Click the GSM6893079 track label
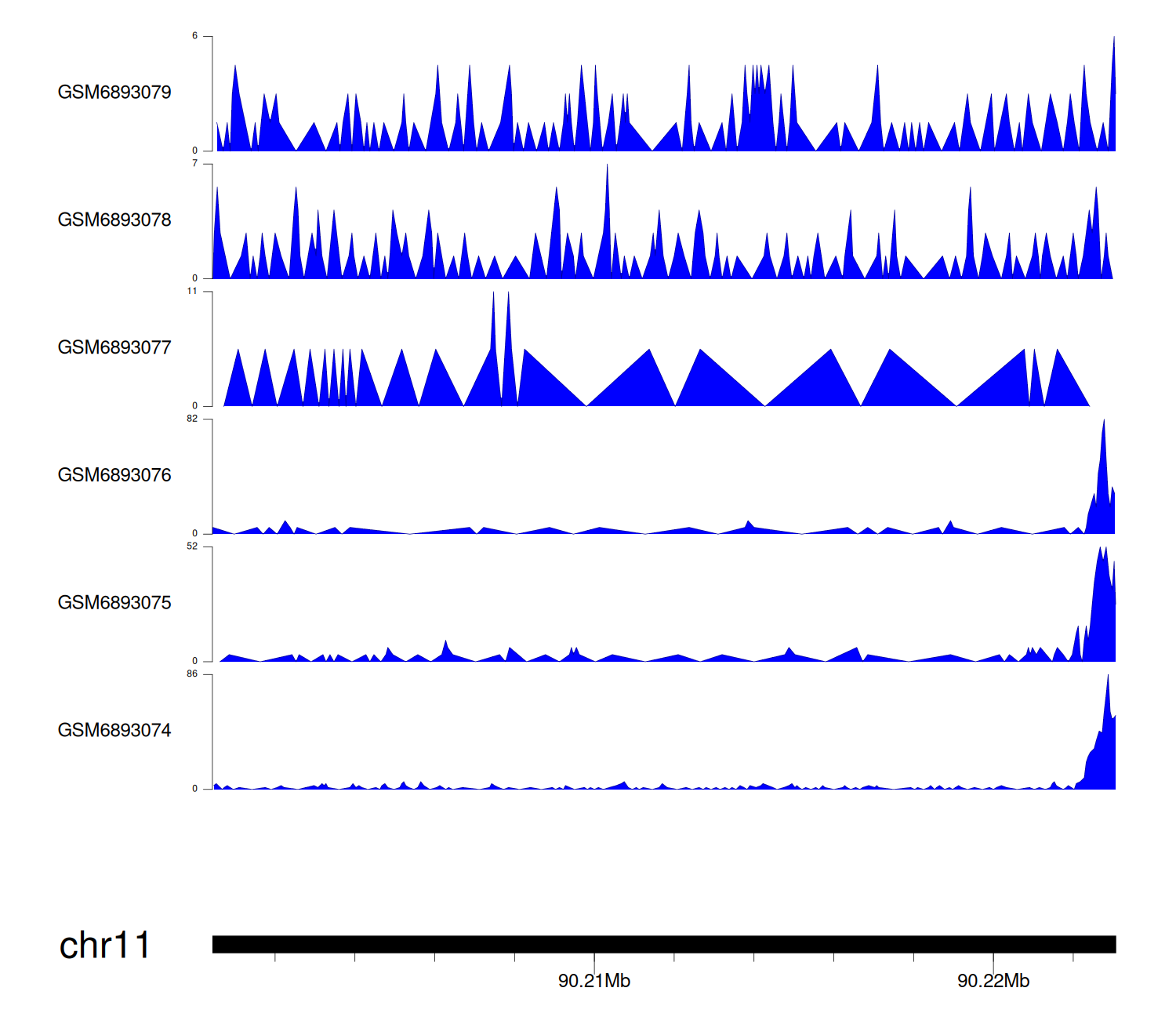The height and width of the screenshot is (1035, 1176). (114, 93)
